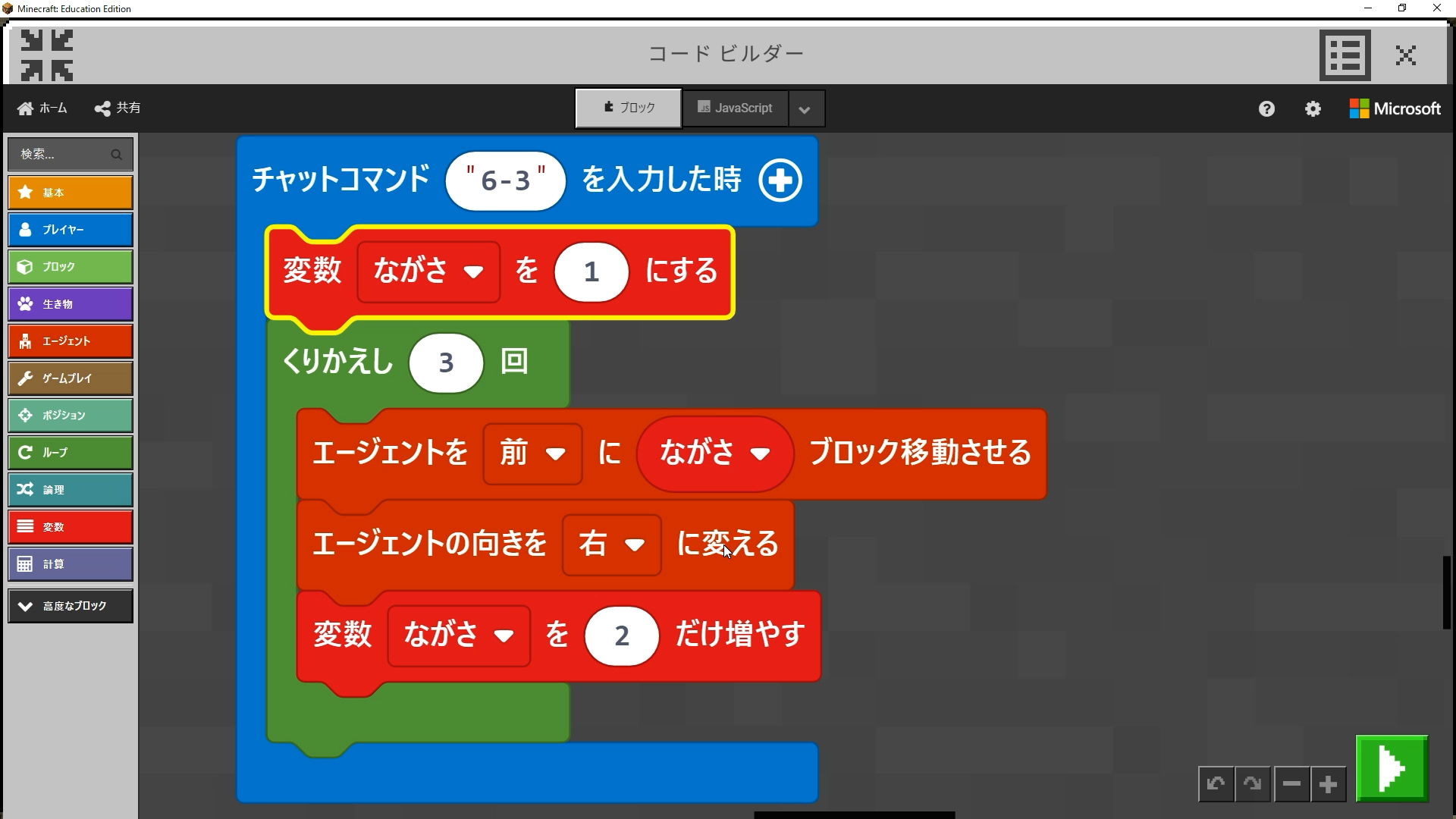Click the redo arrow button
Image resolution: width=1456 pixels, height=819 pixels.
click(x=1253, y=783)
